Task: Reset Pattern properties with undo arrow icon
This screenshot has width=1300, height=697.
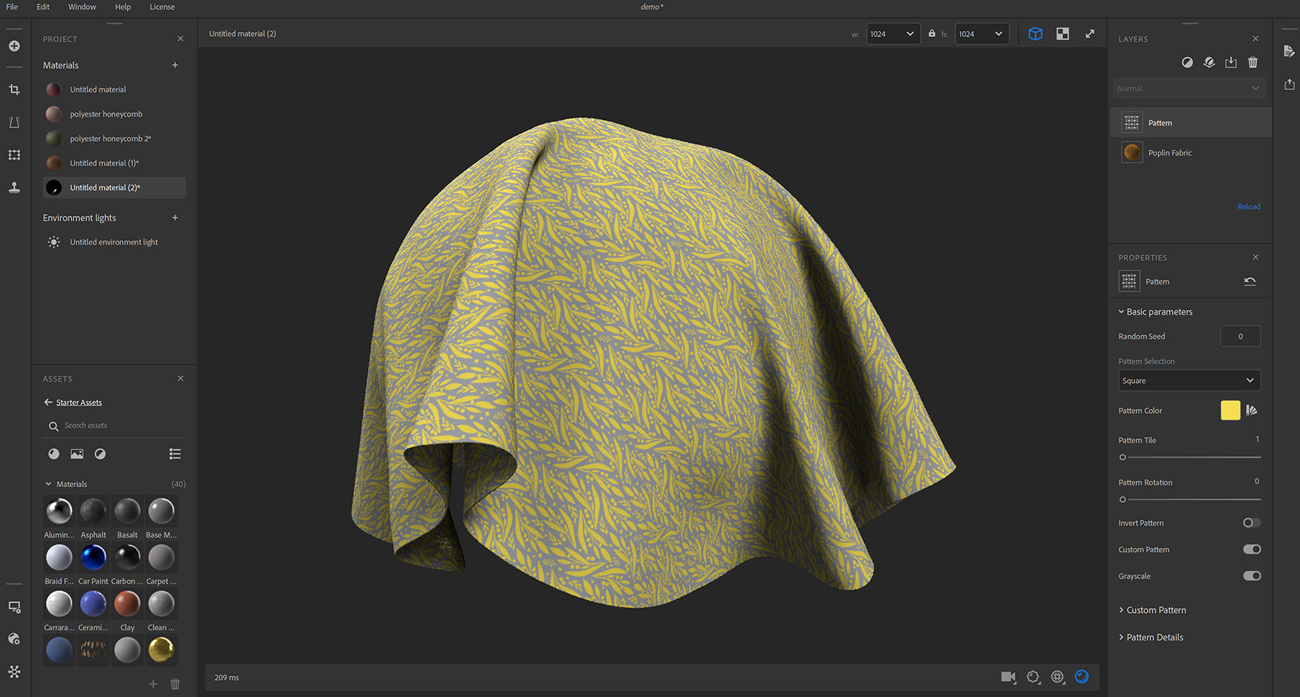Action: click(x=1250, y=282)
